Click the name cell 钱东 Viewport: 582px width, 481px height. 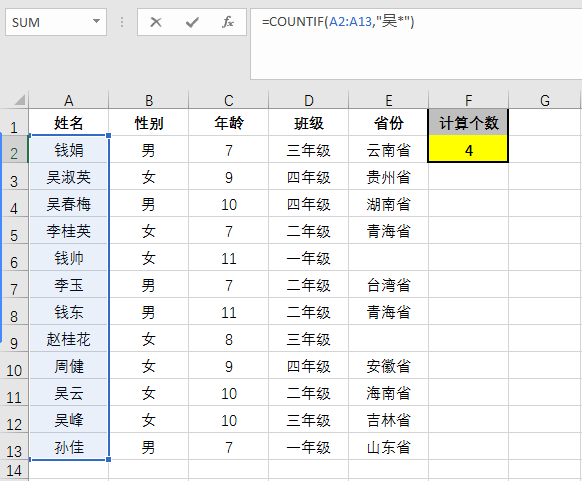tap(69, 311)
